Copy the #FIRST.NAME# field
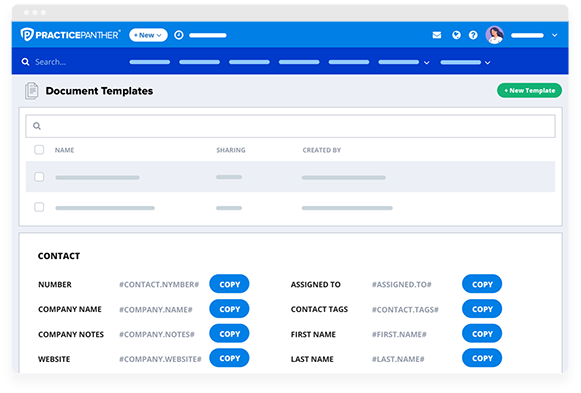 482,334
